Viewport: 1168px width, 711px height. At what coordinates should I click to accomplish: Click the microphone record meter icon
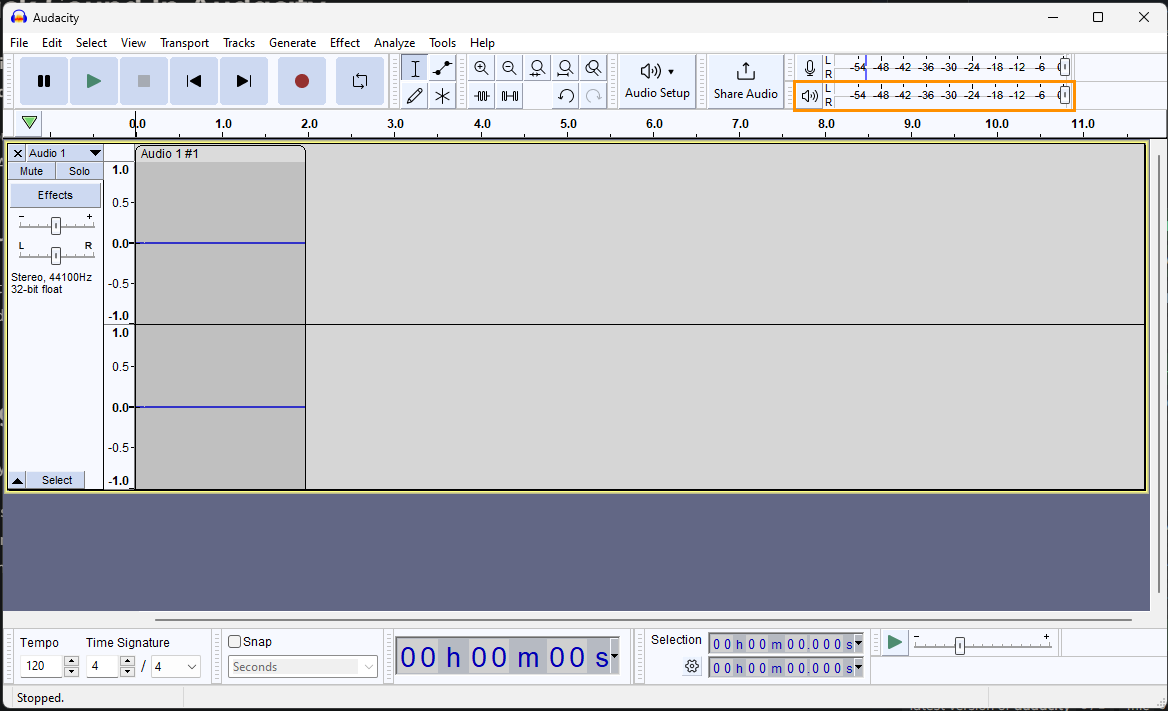coord(810,68)
